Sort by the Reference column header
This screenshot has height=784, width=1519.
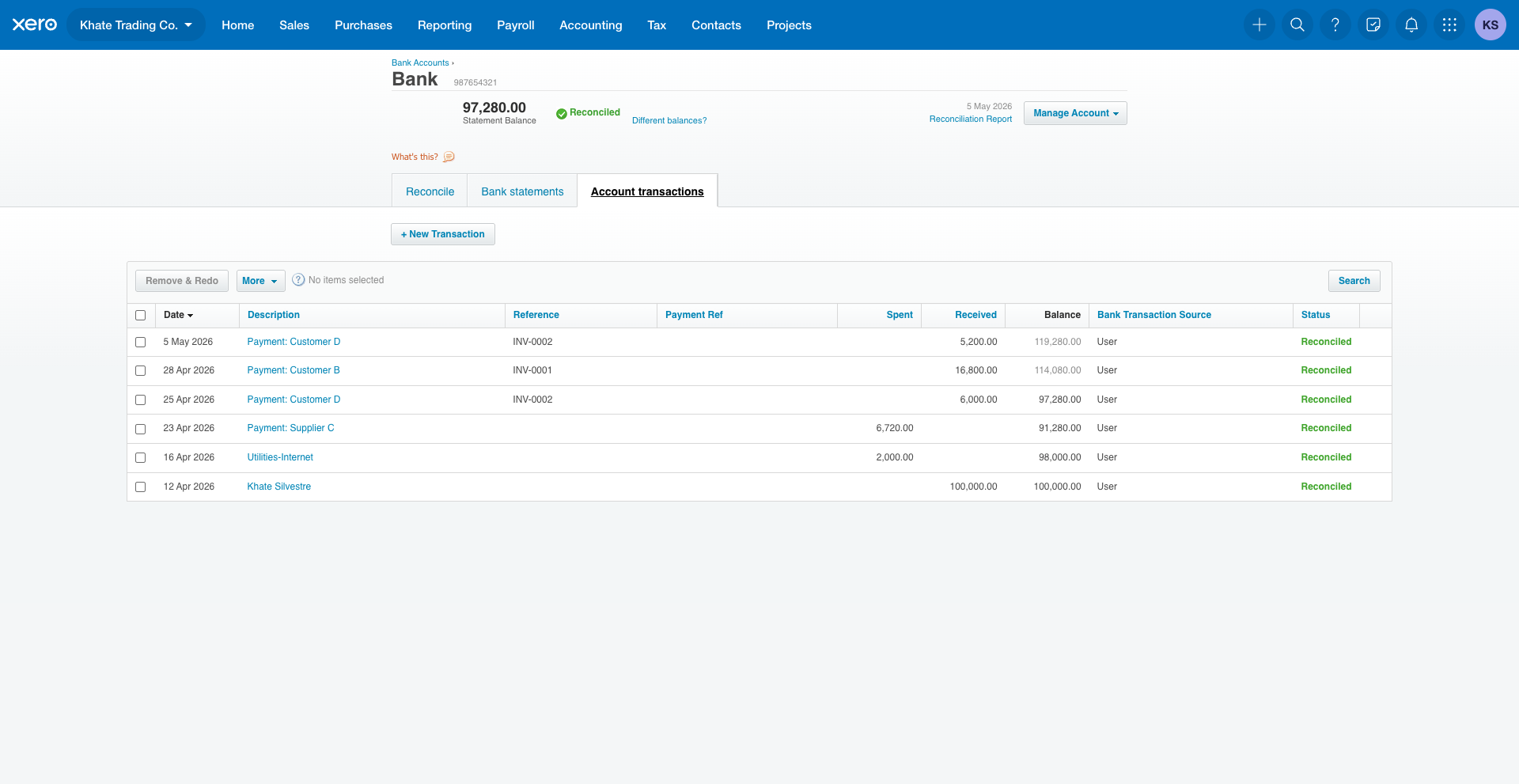(x=536, y=315)
